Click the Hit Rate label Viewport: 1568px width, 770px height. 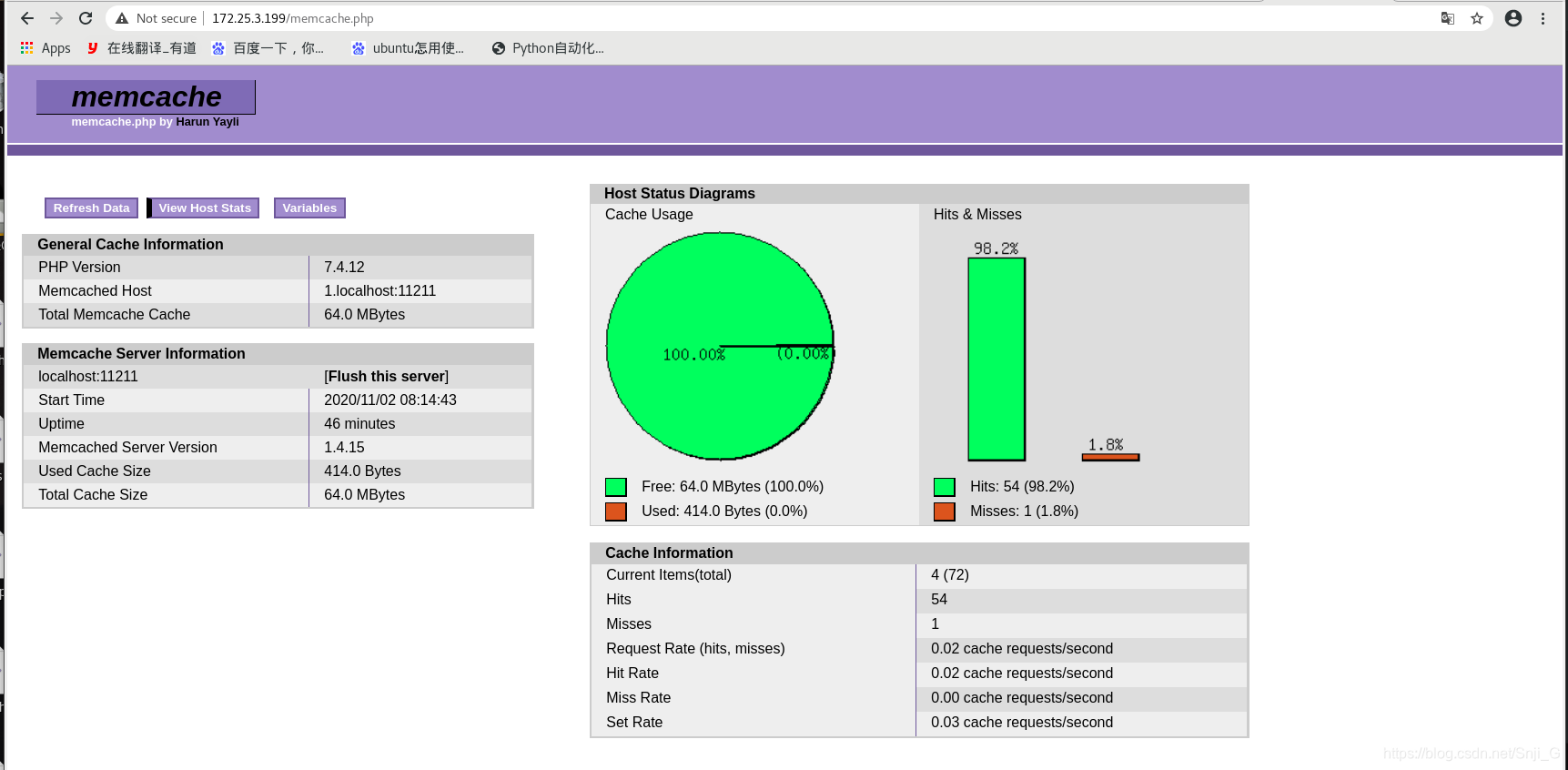(632, 674)
